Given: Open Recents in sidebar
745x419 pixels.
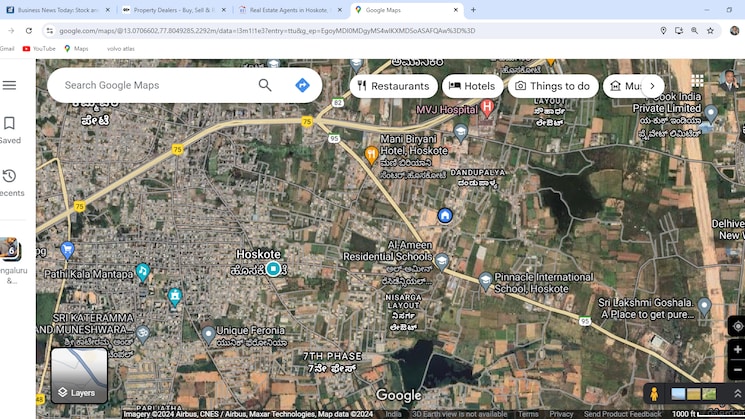Looking at the screenshot, I should tap(10, 183).
